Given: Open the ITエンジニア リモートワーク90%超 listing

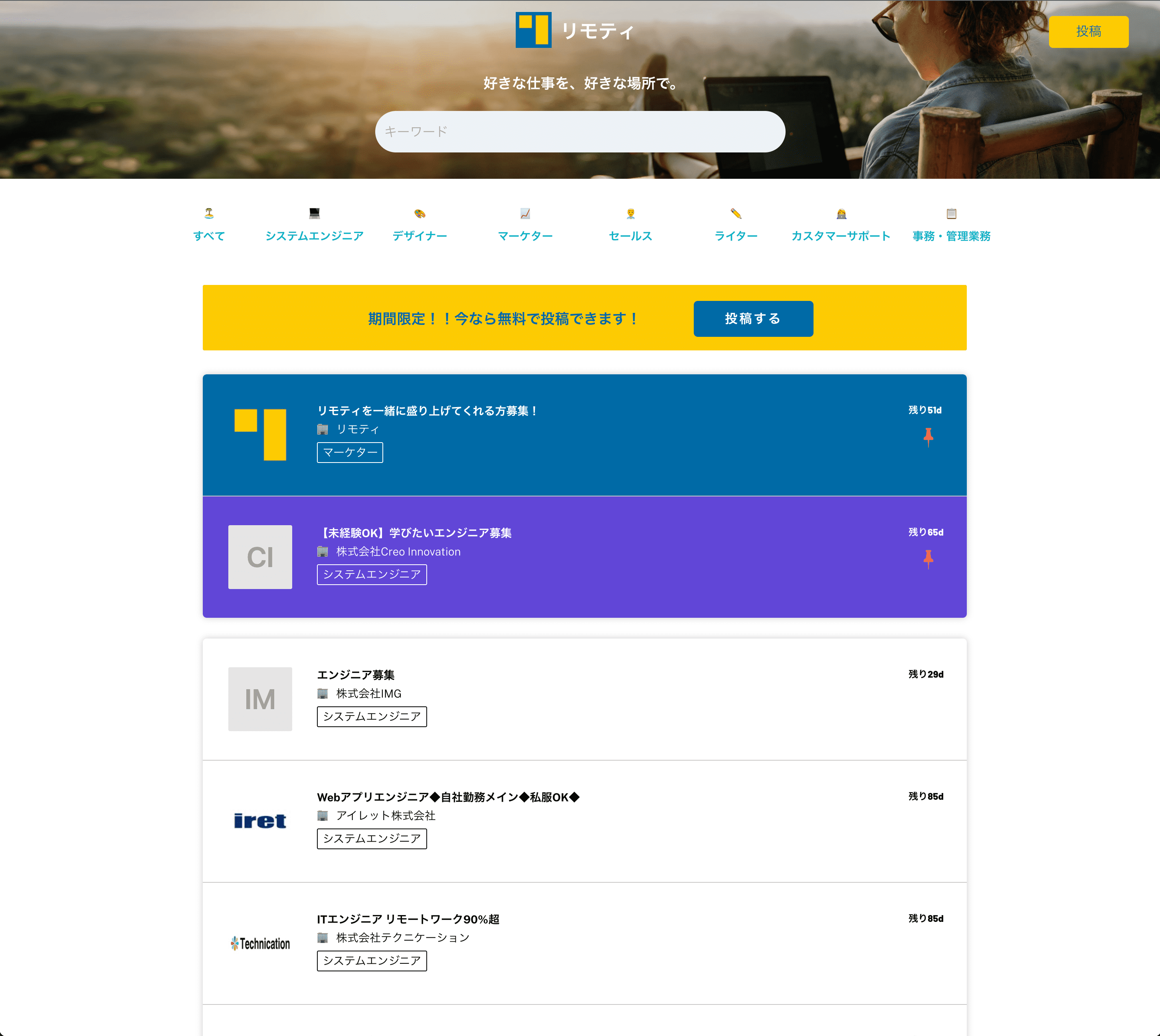Looking at the screenshot, I should [x=408, y=919].
